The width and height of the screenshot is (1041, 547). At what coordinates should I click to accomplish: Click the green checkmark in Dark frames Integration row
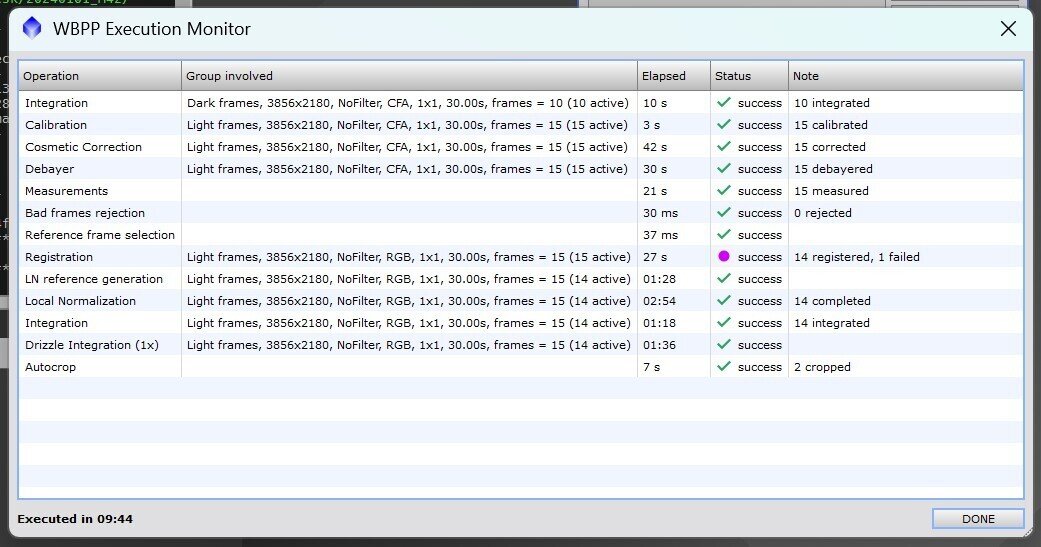pos(724,102)
